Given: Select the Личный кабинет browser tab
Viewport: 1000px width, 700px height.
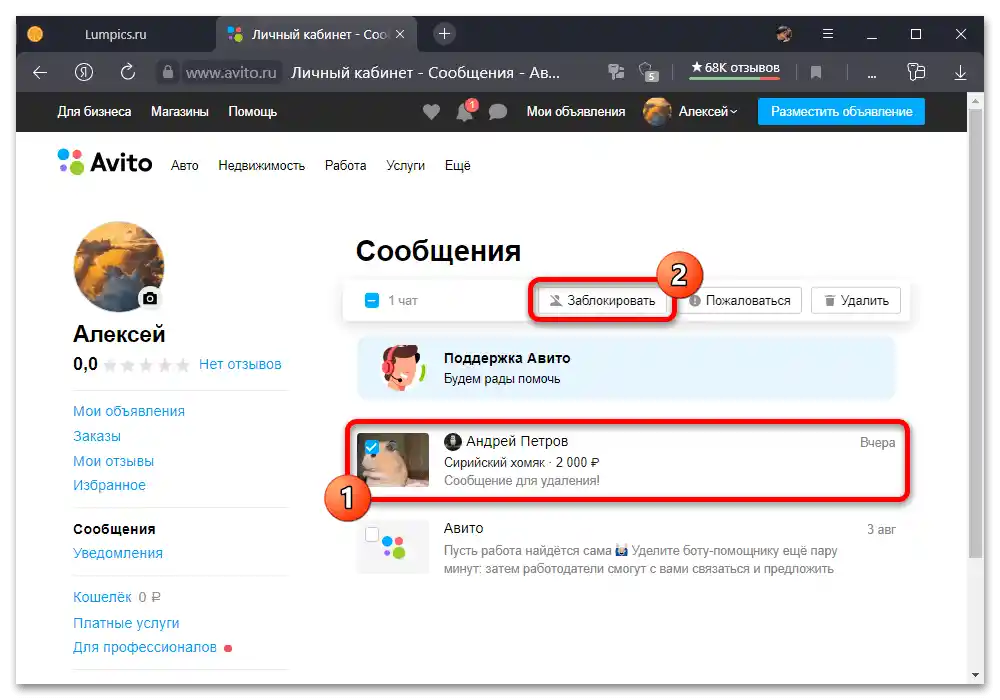Looking at the screenshot, I should click(317, 34).
